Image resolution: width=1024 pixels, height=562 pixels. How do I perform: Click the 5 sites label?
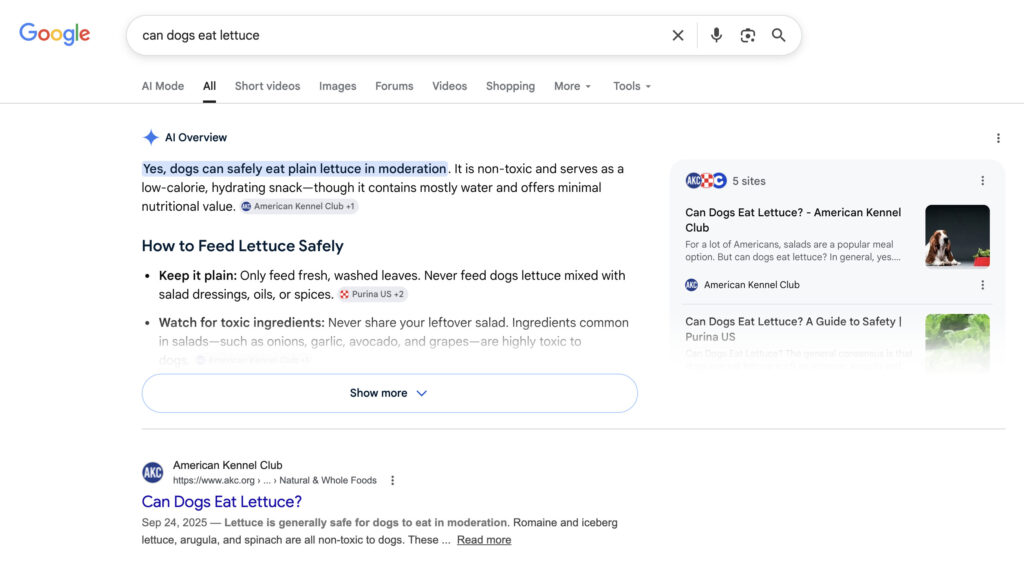[x=748, y=181]
